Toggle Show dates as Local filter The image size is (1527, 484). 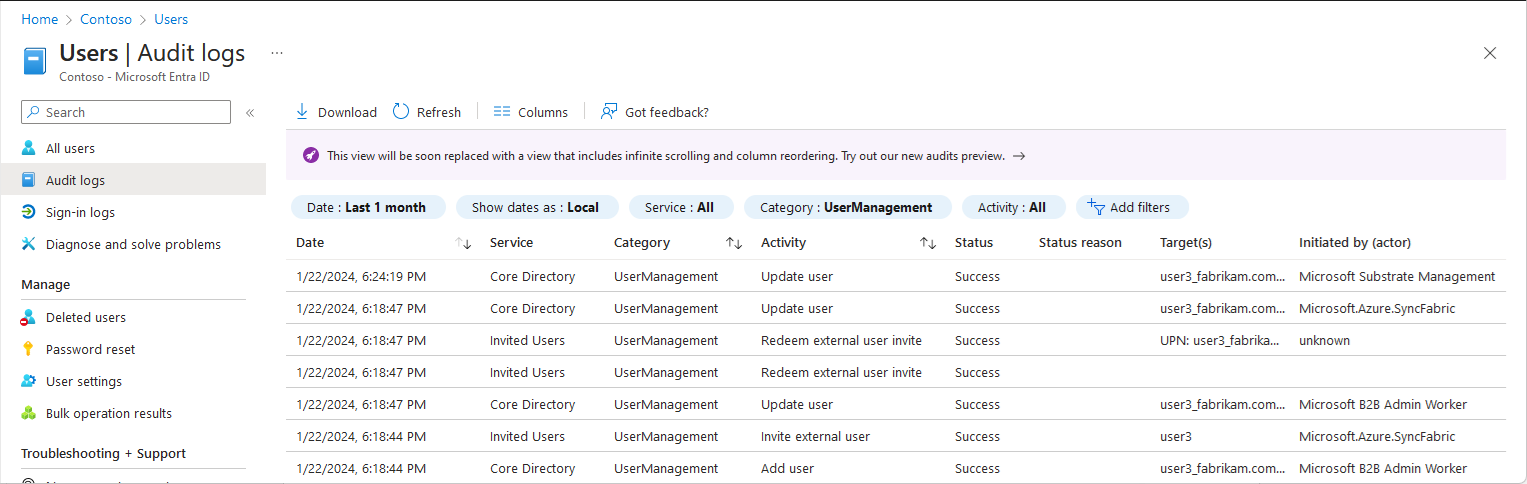click(536, 207)
